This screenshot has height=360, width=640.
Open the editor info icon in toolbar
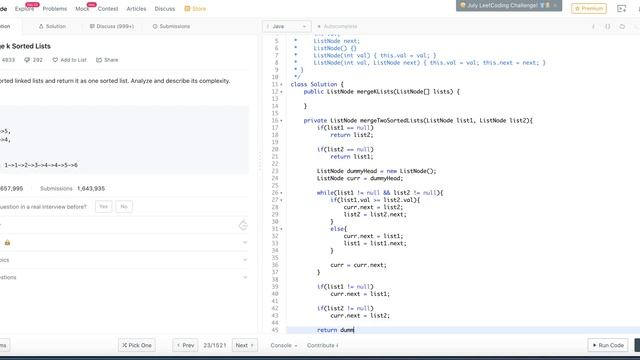point(593,27)
